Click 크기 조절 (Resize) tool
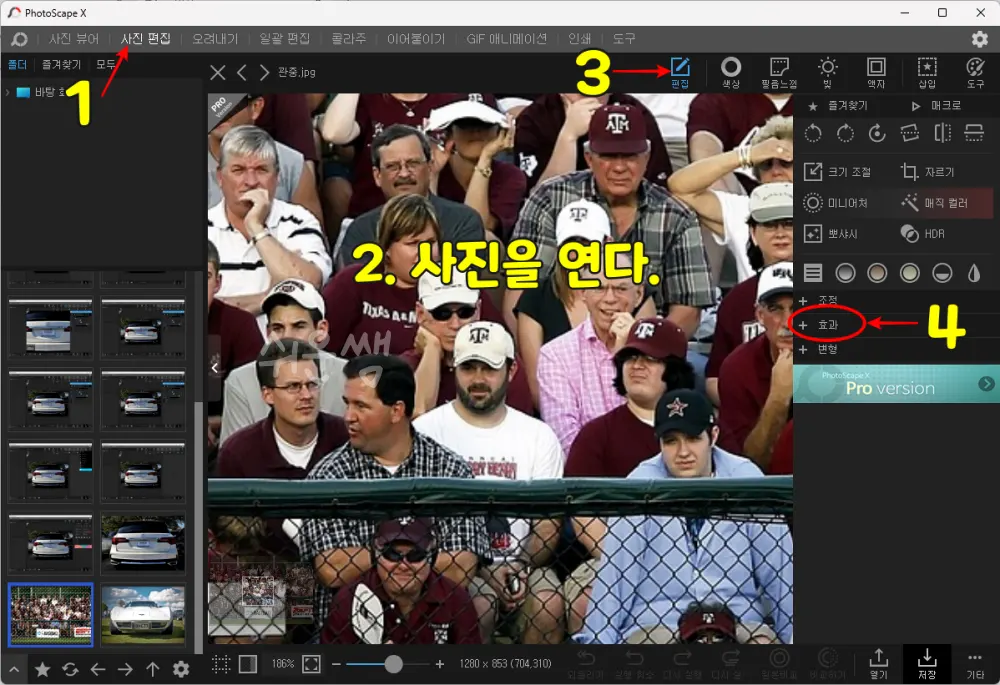The height and width of the screenshot is (685, 1000). click(x=837, y=172)
